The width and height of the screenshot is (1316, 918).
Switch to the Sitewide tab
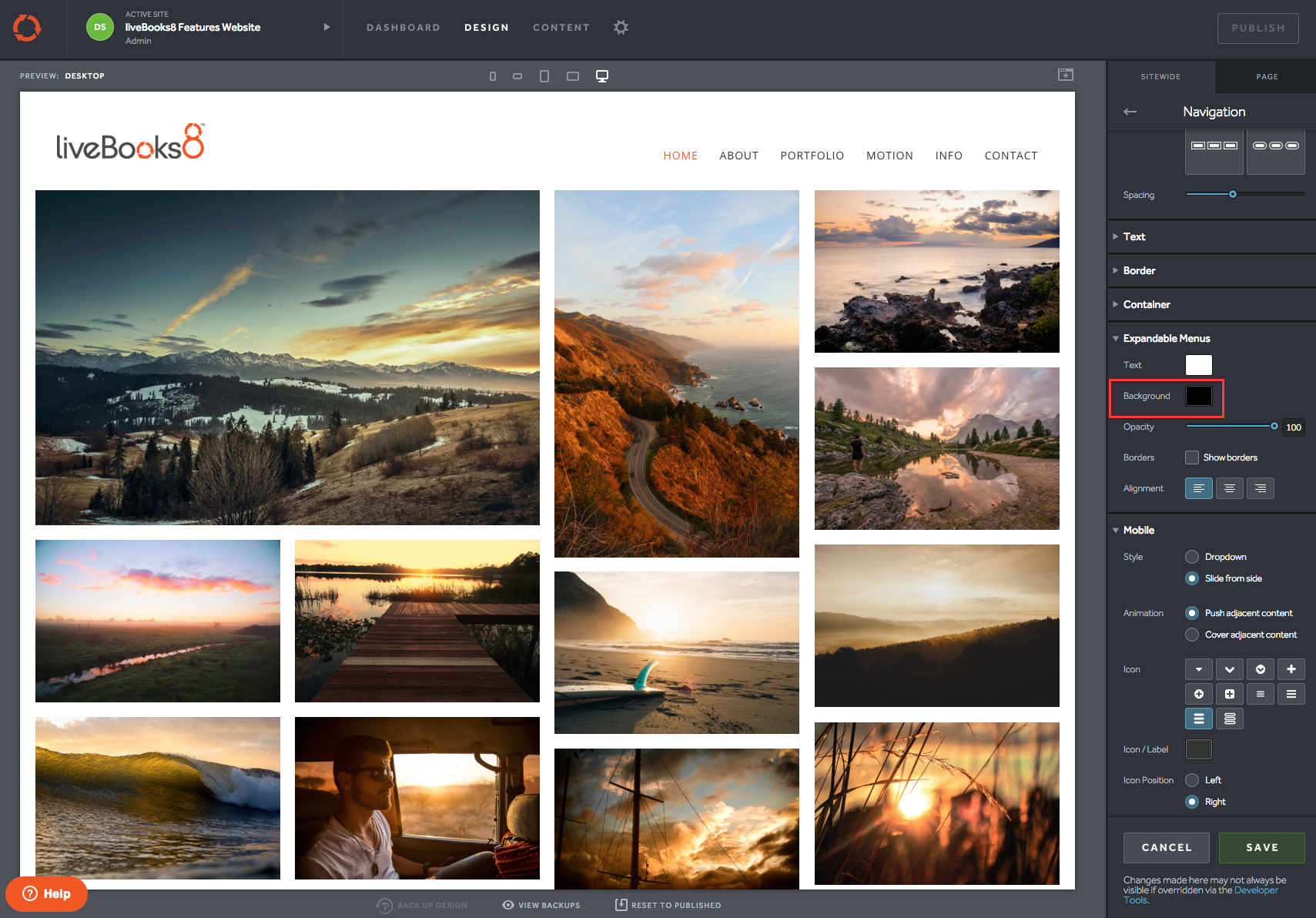click(x=1160, y=77)
